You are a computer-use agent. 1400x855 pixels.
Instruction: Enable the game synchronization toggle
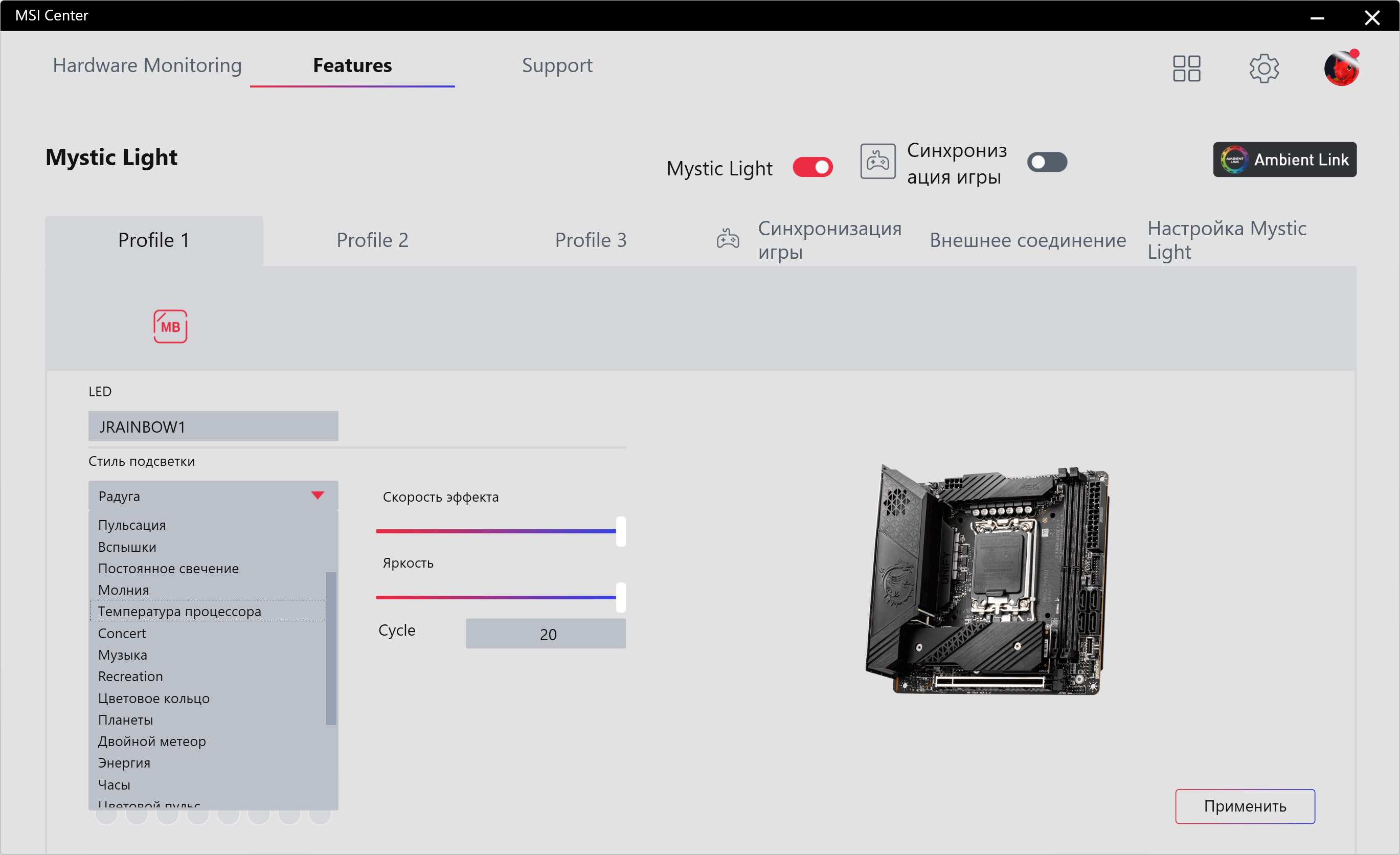[1047, 162]
